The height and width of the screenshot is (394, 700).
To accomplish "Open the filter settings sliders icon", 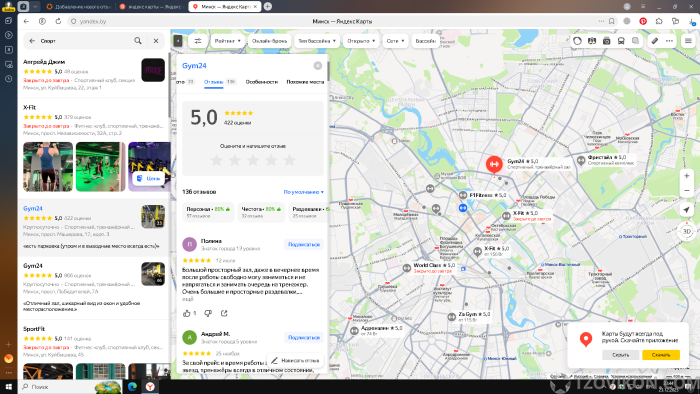I will point(198,41).
